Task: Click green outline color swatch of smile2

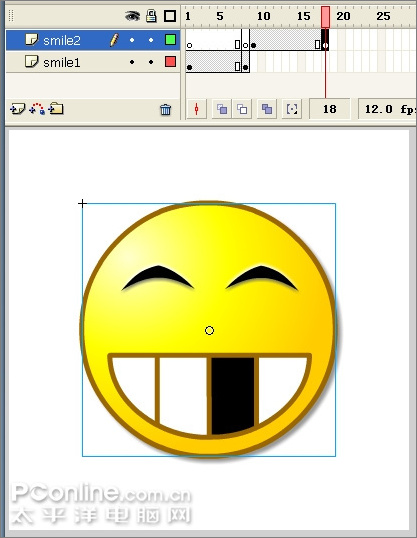Action: 171,40
